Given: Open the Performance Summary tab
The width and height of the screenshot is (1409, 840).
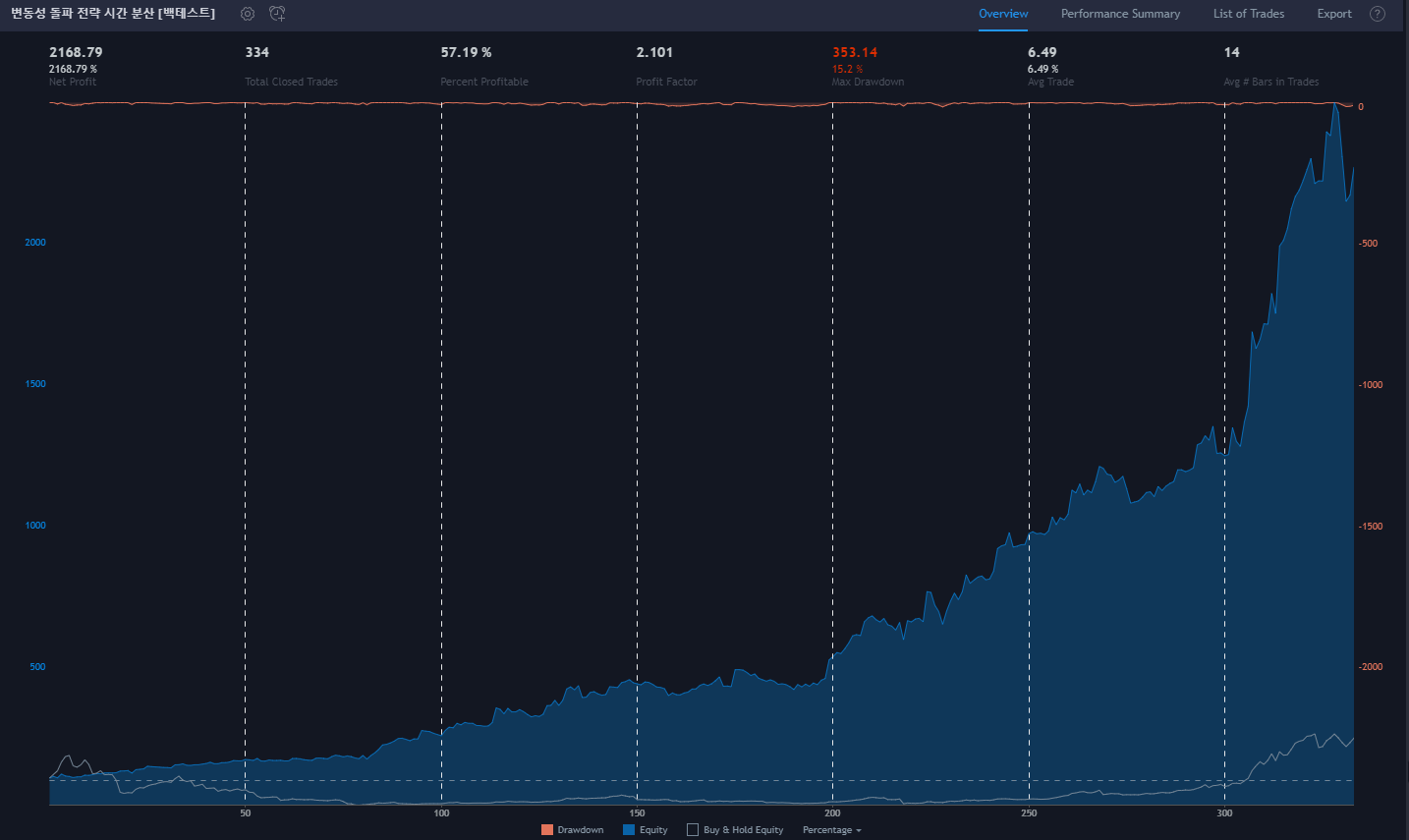Looking at the screenshot, I should click(x=1120, y=14).
